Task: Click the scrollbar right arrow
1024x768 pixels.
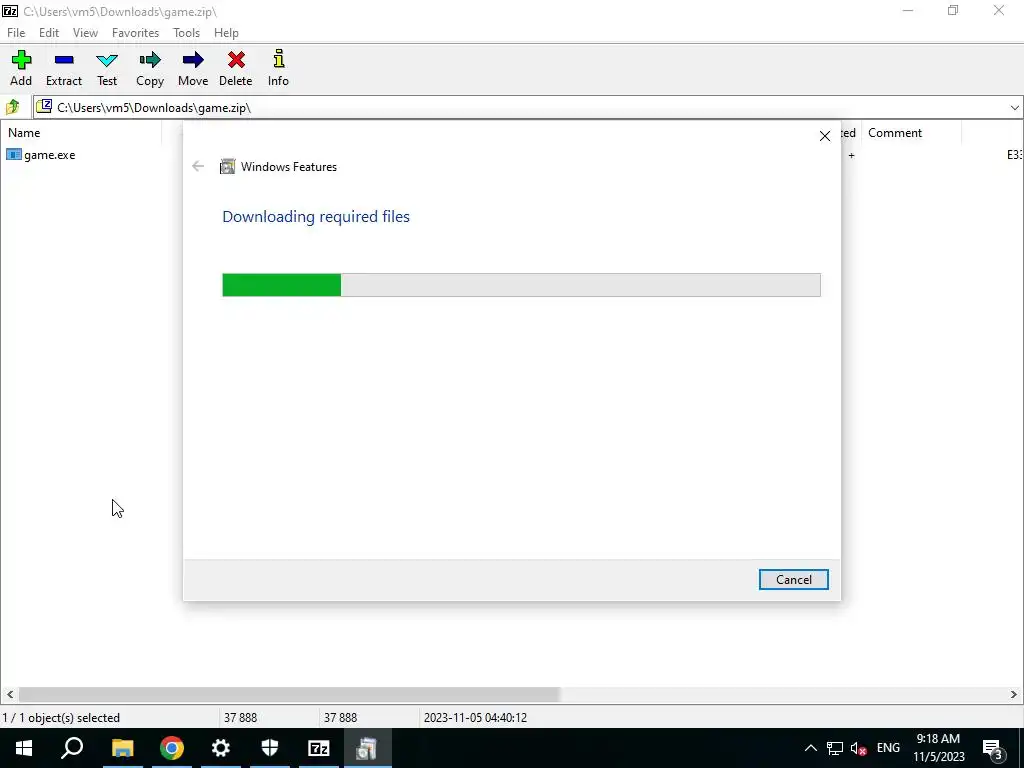Action: tap(1014, 694)
